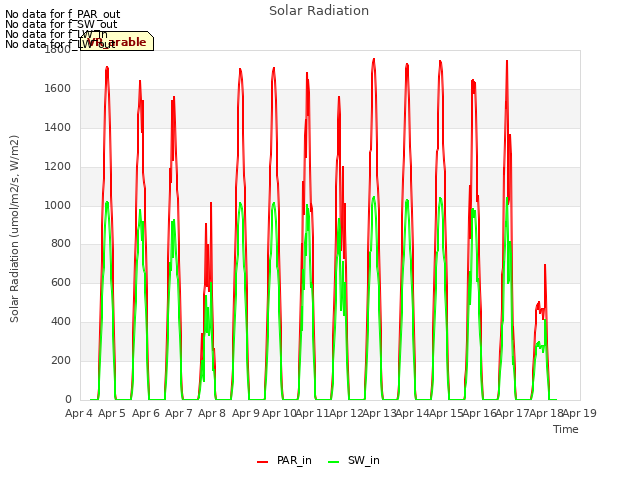Click the 1000 y-axis tick label
Viewport: 640px width, 480px height.
point(58,205)
